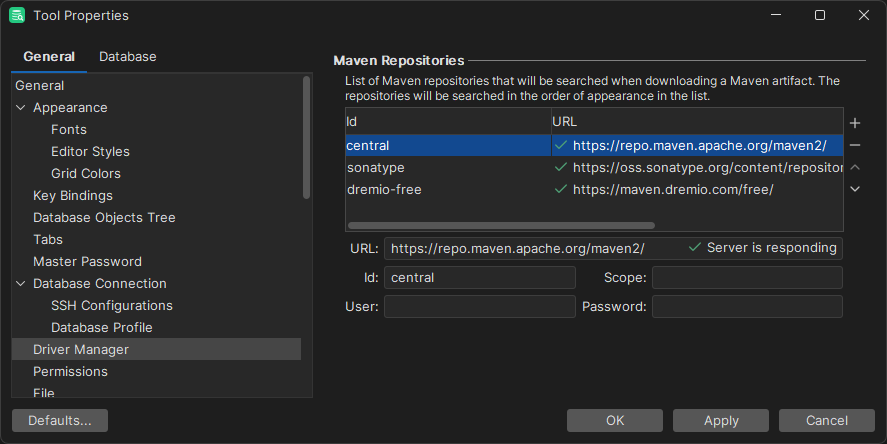Click the OK button

point(615,421)
